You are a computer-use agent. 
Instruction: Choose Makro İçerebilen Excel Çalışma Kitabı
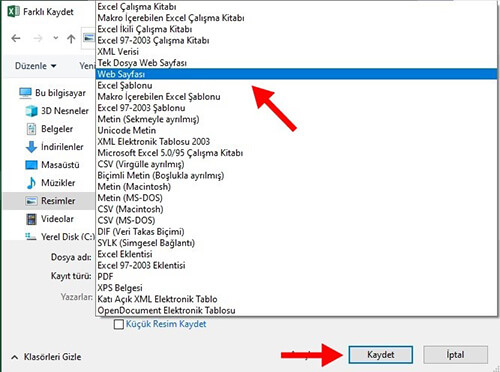pyautogui.click(x=297, y=18)
